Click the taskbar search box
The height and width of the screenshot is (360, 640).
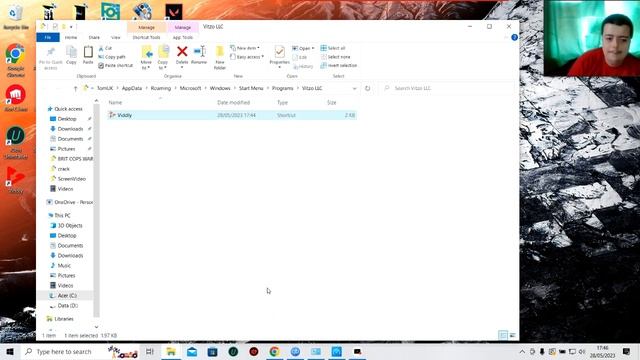pyautogui.click(x=80, y=351)
